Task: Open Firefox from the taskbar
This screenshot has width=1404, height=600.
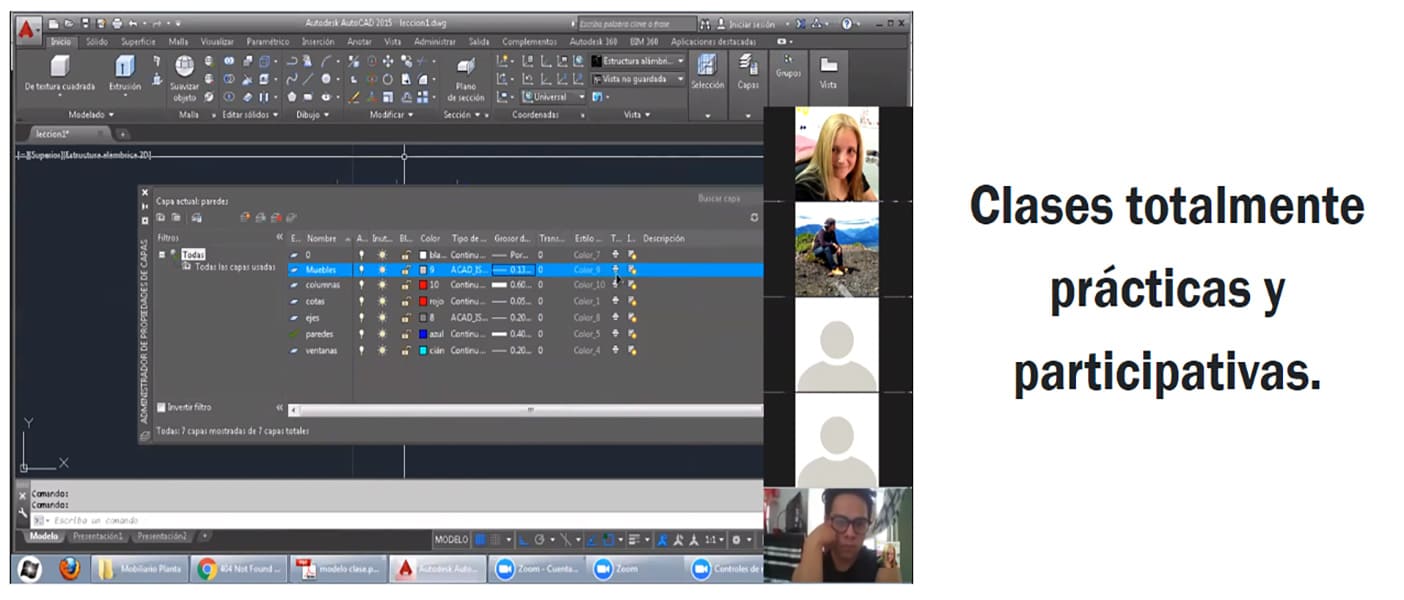Action: (69, 569)
